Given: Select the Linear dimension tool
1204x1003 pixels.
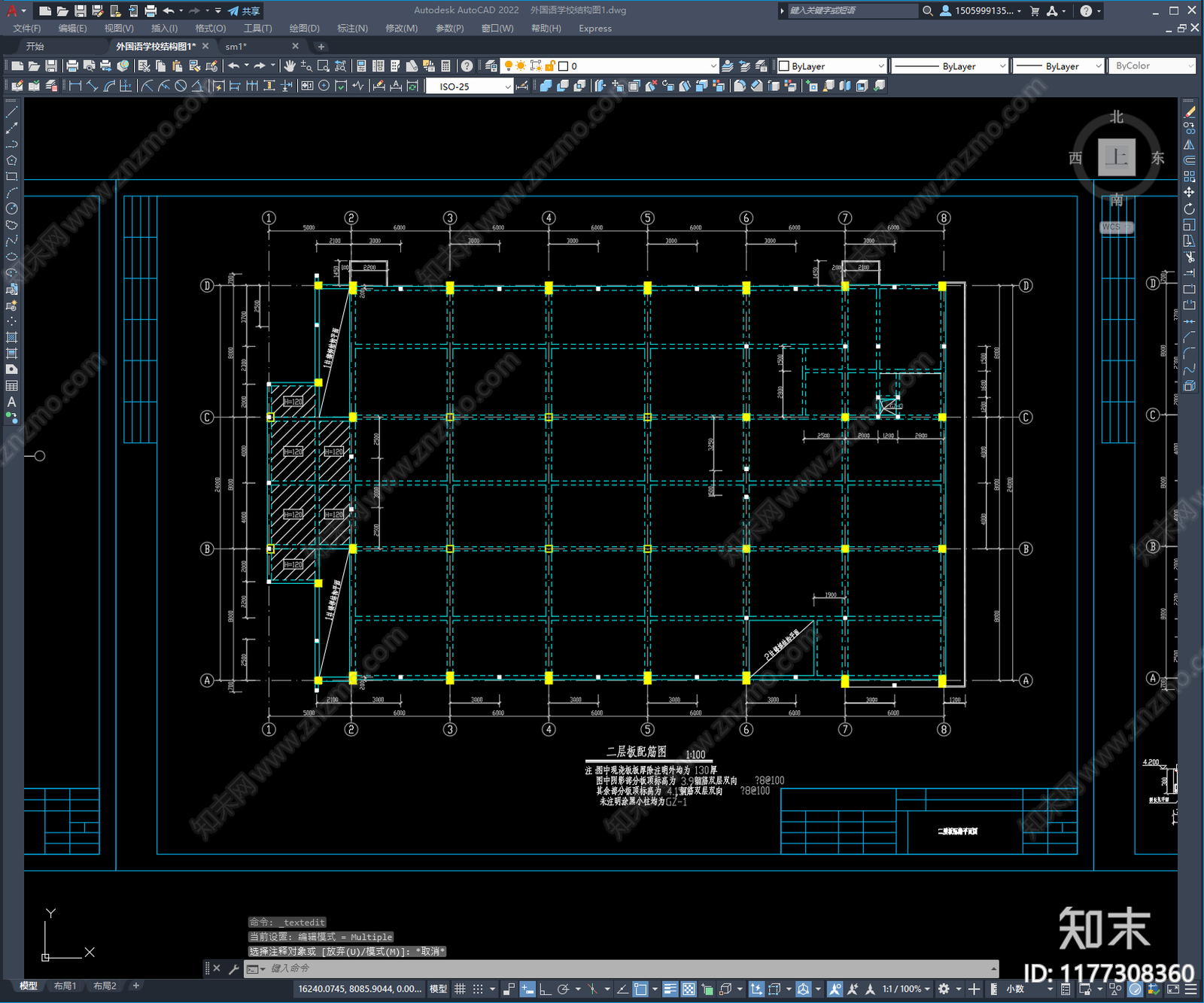Looking at the screenshot, I should [x=75, y=86].
